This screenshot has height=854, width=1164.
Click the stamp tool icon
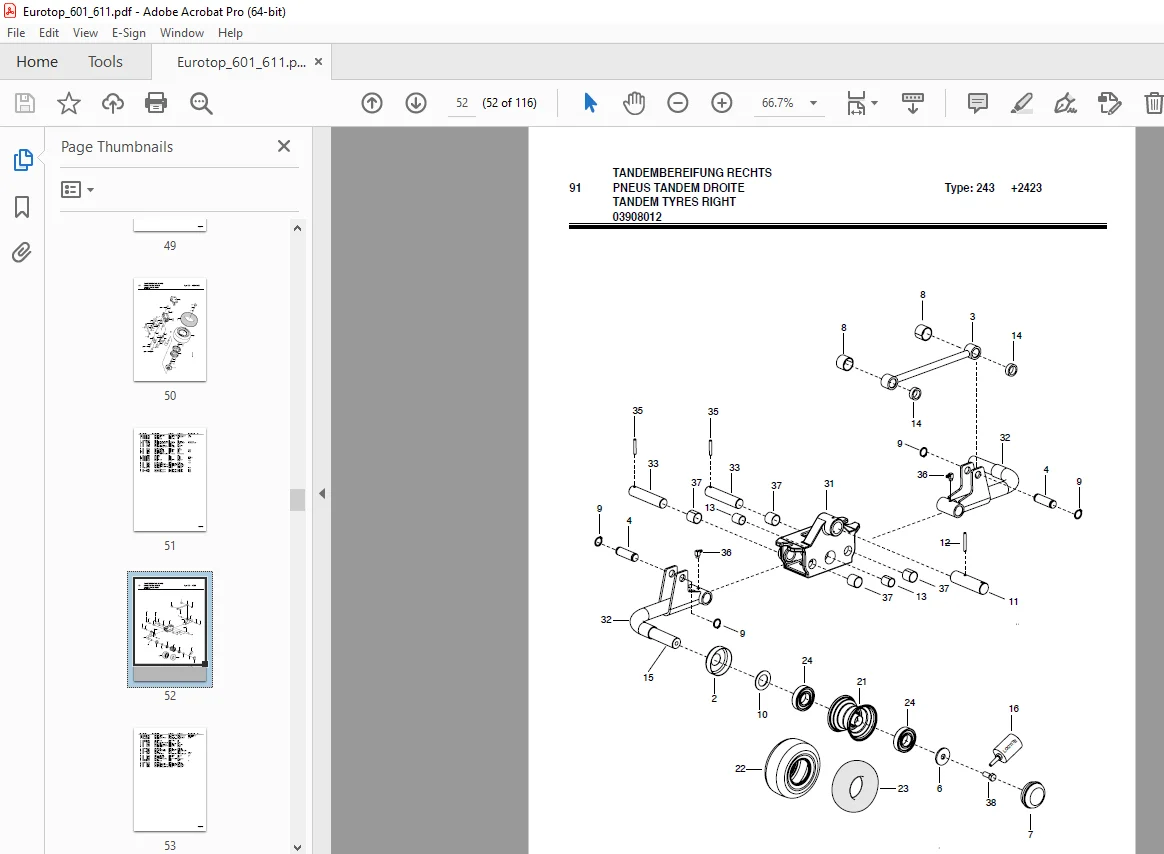tap(1109, 102)
